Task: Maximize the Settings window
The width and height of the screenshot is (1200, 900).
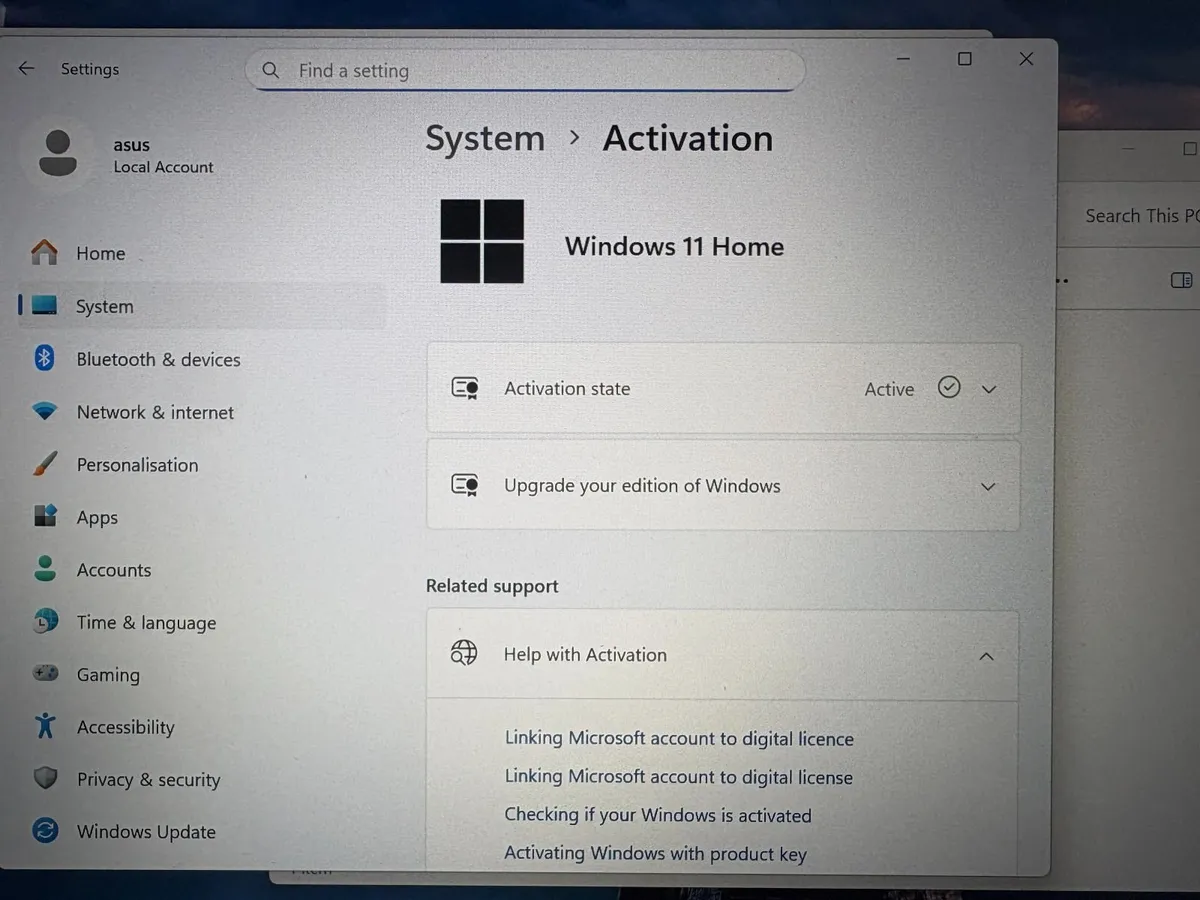Action: [965, 59]
